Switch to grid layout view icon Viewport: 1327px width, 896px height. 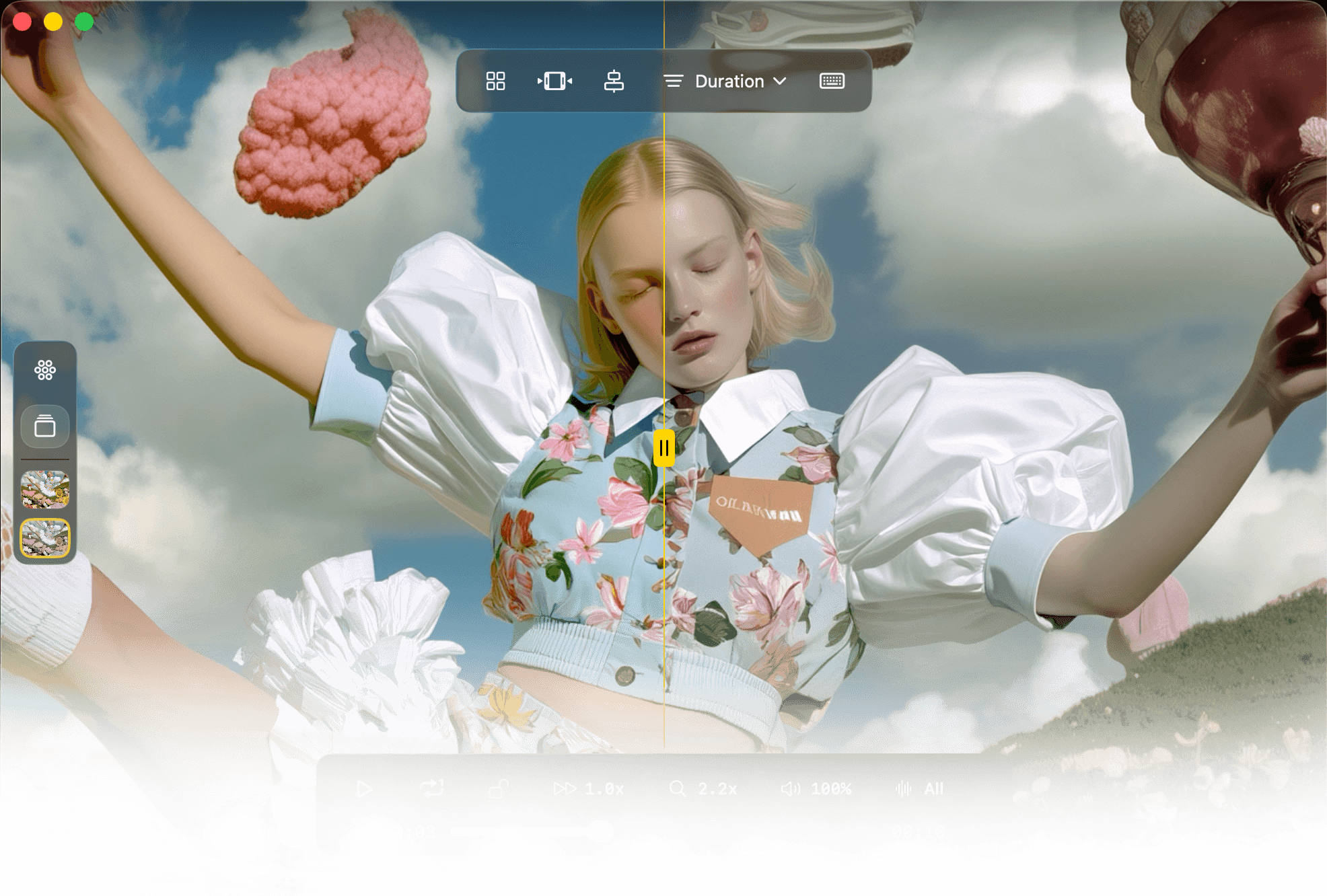(495, 81)
